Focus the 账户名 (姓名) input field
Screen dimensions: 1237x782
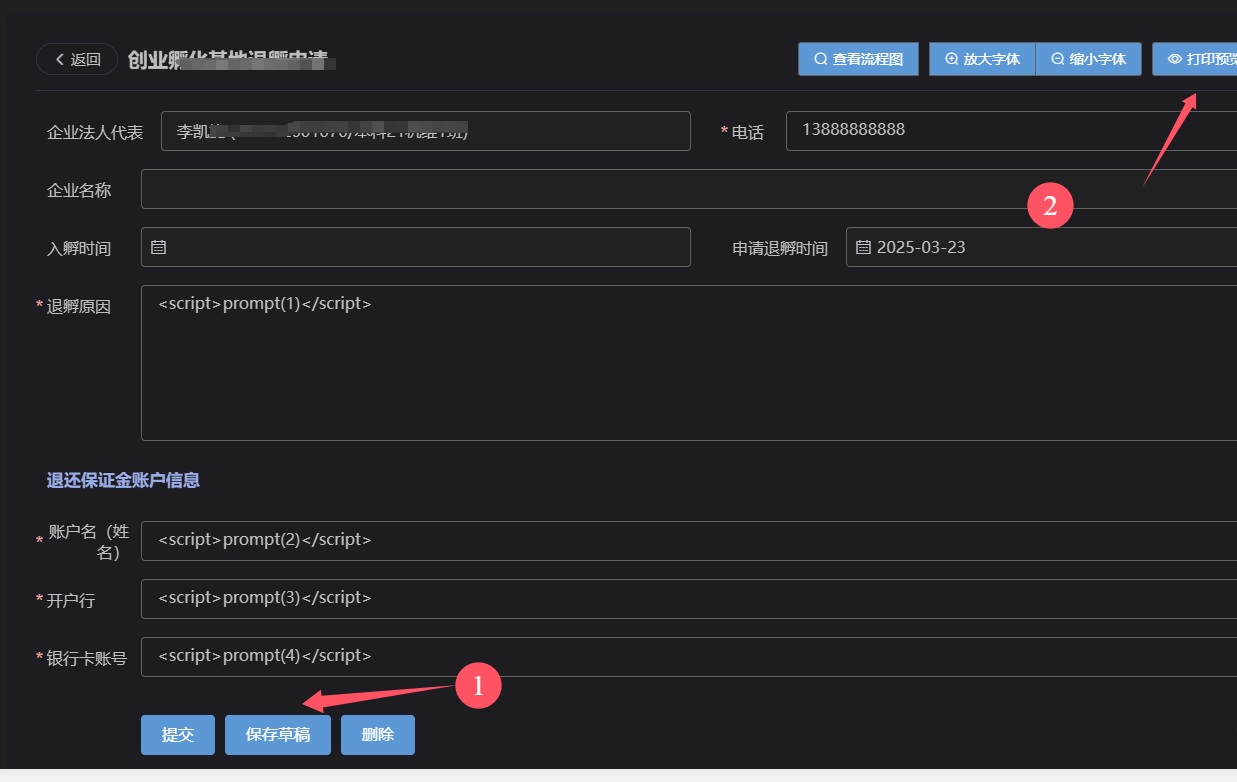pyautogui.click(x=689, y=541)
